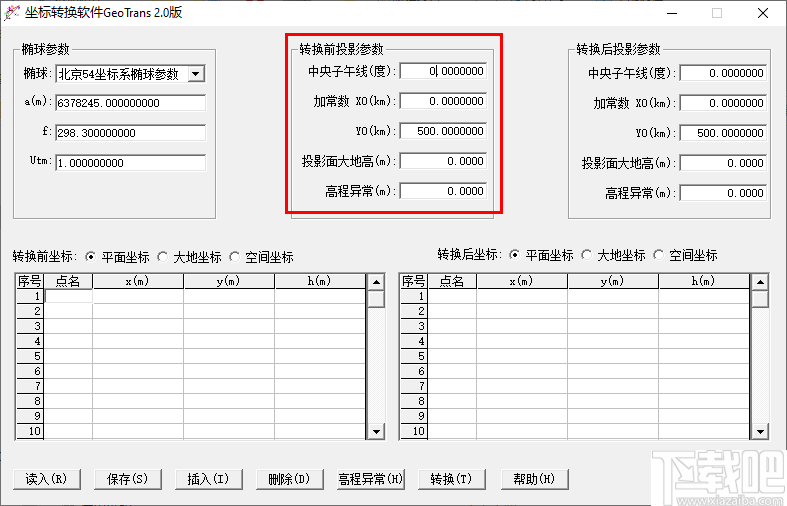This screenshot has height=506, width=787.
Task: Click 插入(I) button
Action: (x=208, y=479)
